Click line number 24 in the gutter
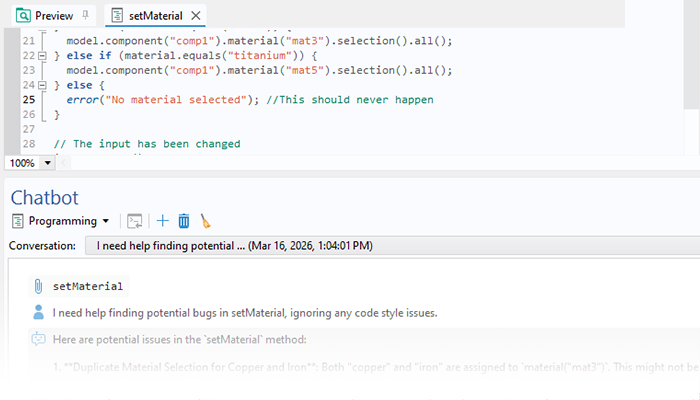 [x=29, y=85]
